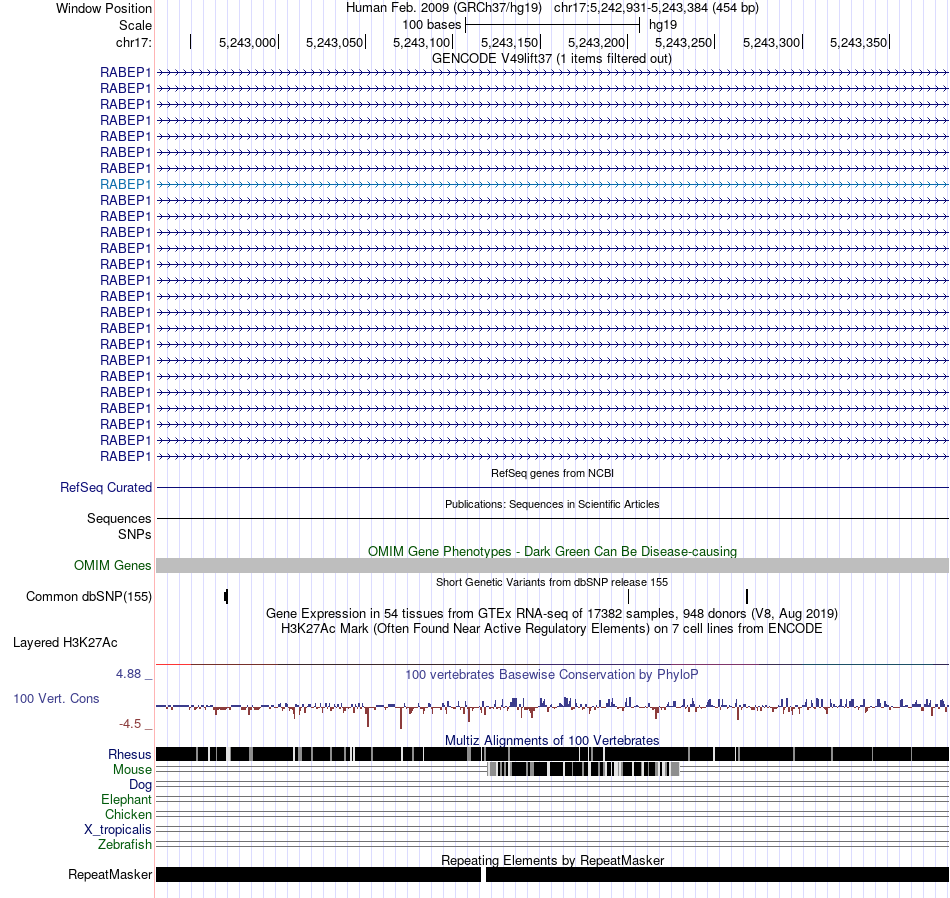Click the hg19 label beside the scale bar
Viewport: 950px width, 898px height.
click(663, 25)
